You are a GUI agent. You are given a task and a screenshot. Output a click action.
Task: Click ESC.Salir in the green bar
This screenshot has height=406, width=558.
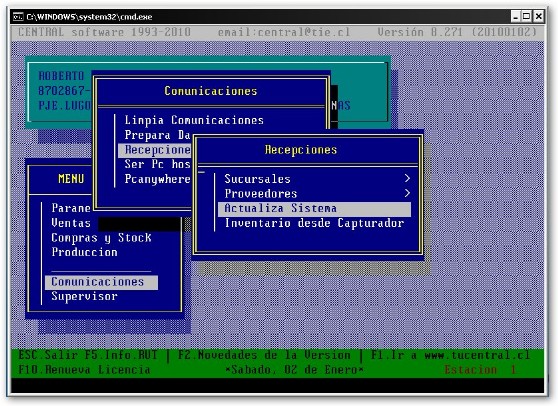pos(48,355)
